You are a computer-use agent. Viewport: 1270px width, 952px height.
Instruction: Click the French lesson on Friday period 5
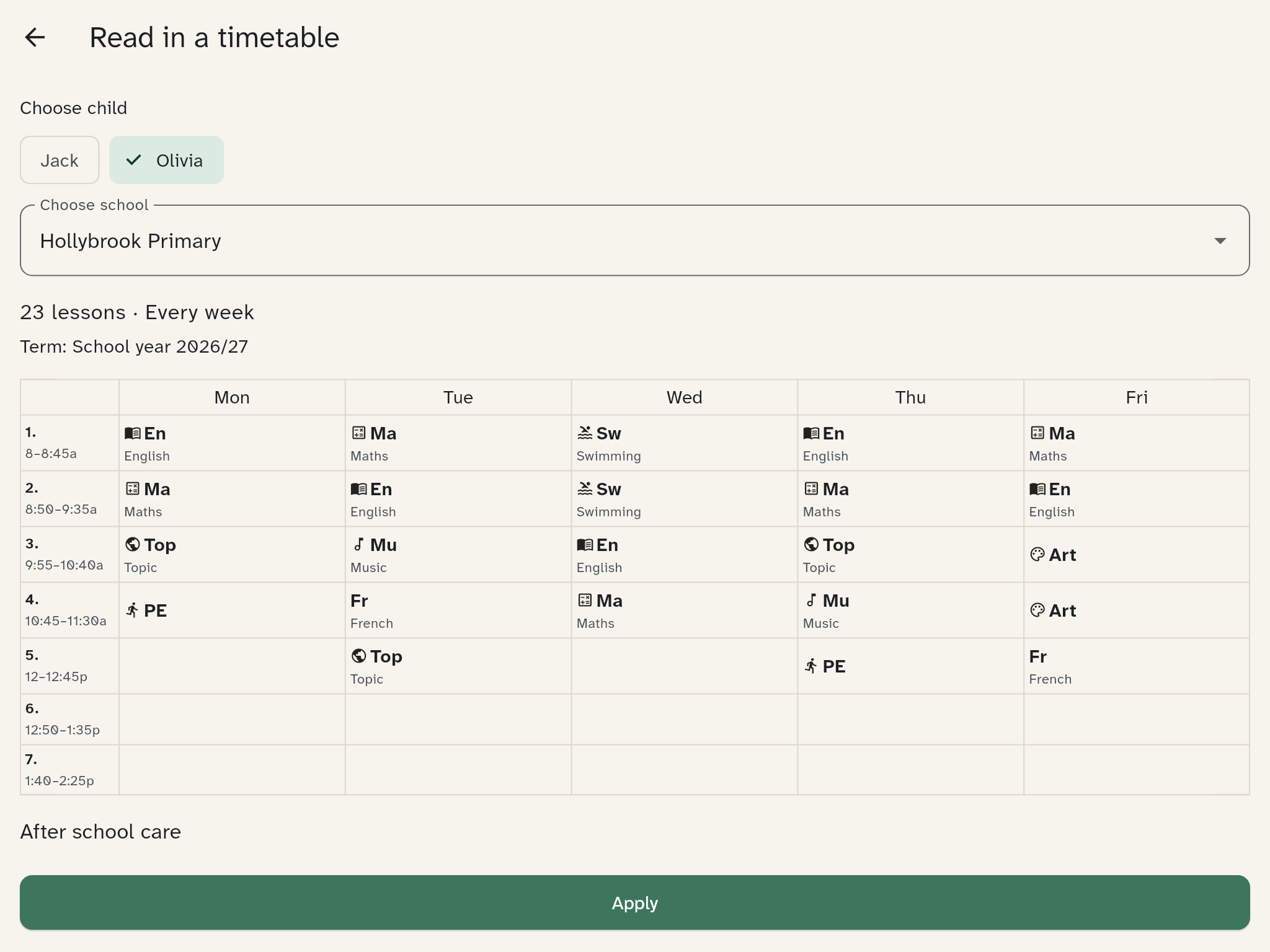click(1137, 666)
